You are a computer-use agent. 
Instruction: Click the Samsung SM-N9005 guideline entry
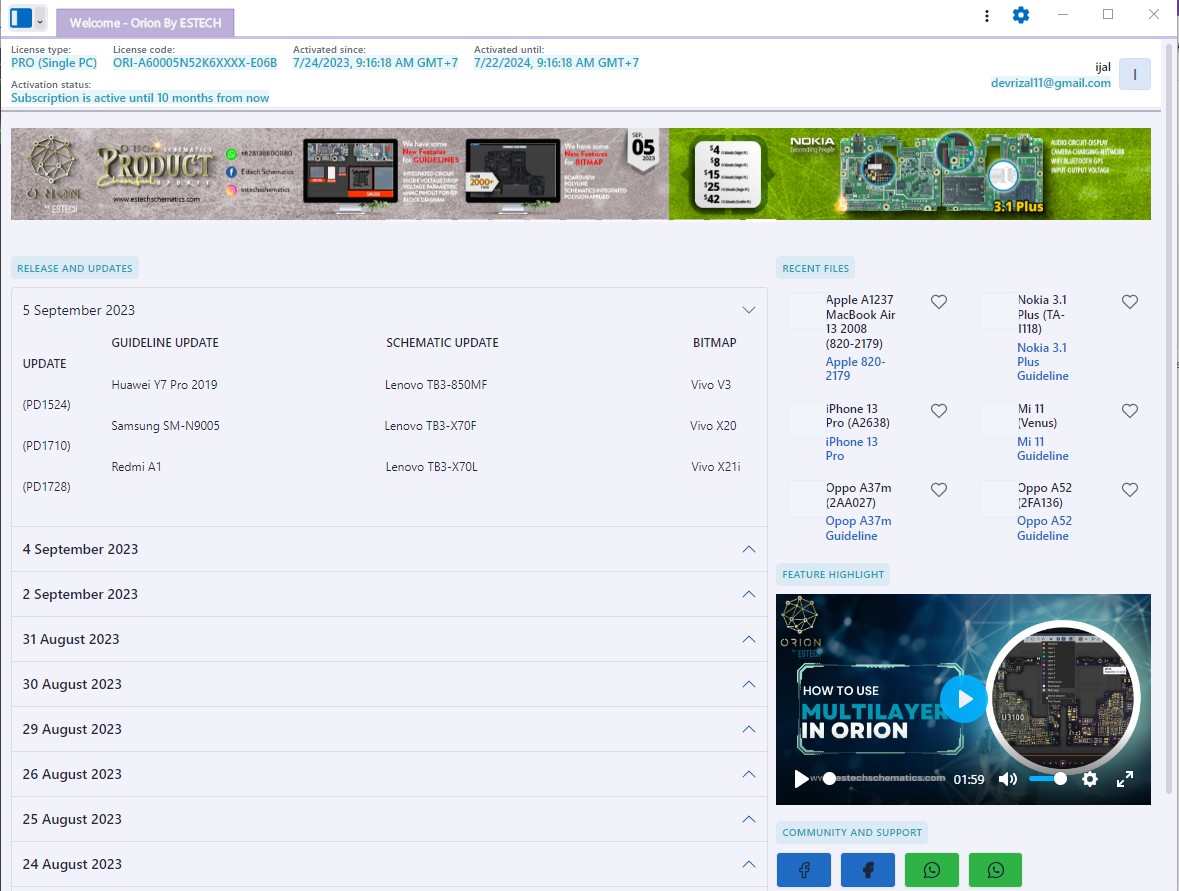coord(165,426)
